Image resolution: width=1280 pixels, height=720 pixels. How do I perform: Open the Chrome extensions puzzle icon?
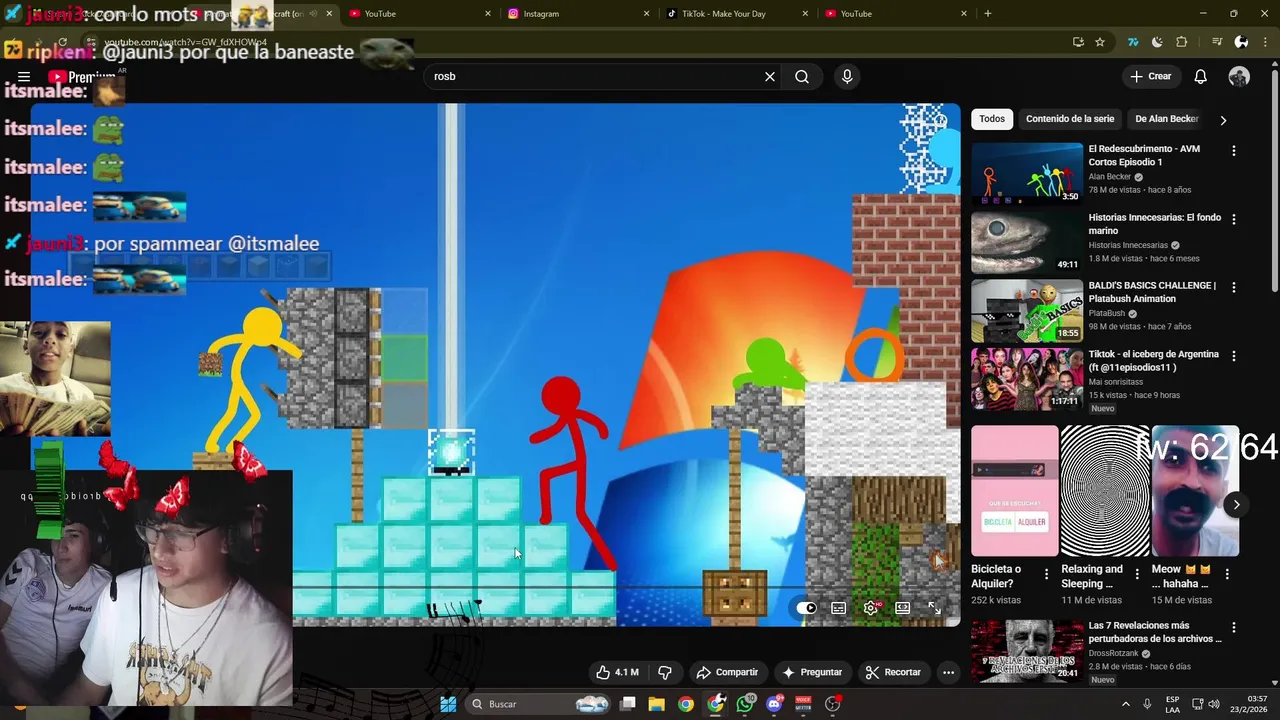pyautogui.click(x=1182, y=42)
